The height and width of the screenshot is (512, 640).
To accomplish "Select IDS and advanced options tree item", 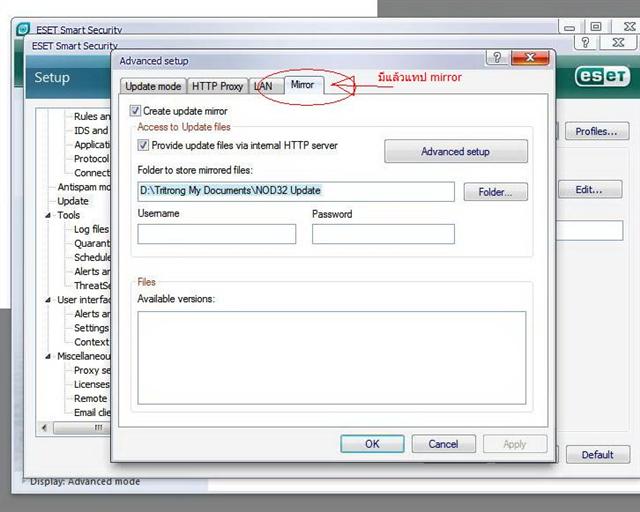I will tap(91, 131).
